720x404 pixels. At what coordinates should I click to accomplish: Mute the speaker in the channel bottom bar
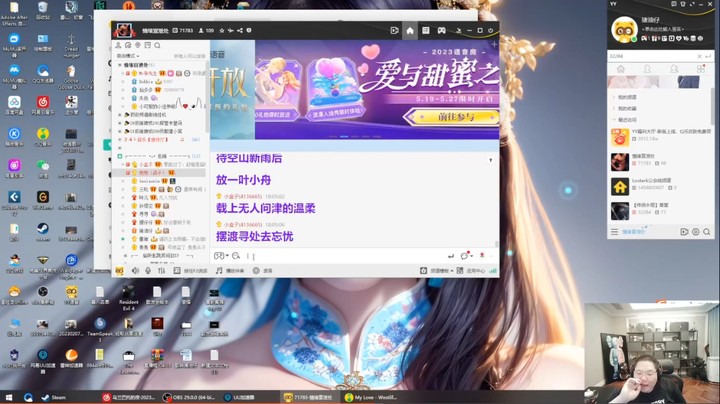click(x=135, y=270)
